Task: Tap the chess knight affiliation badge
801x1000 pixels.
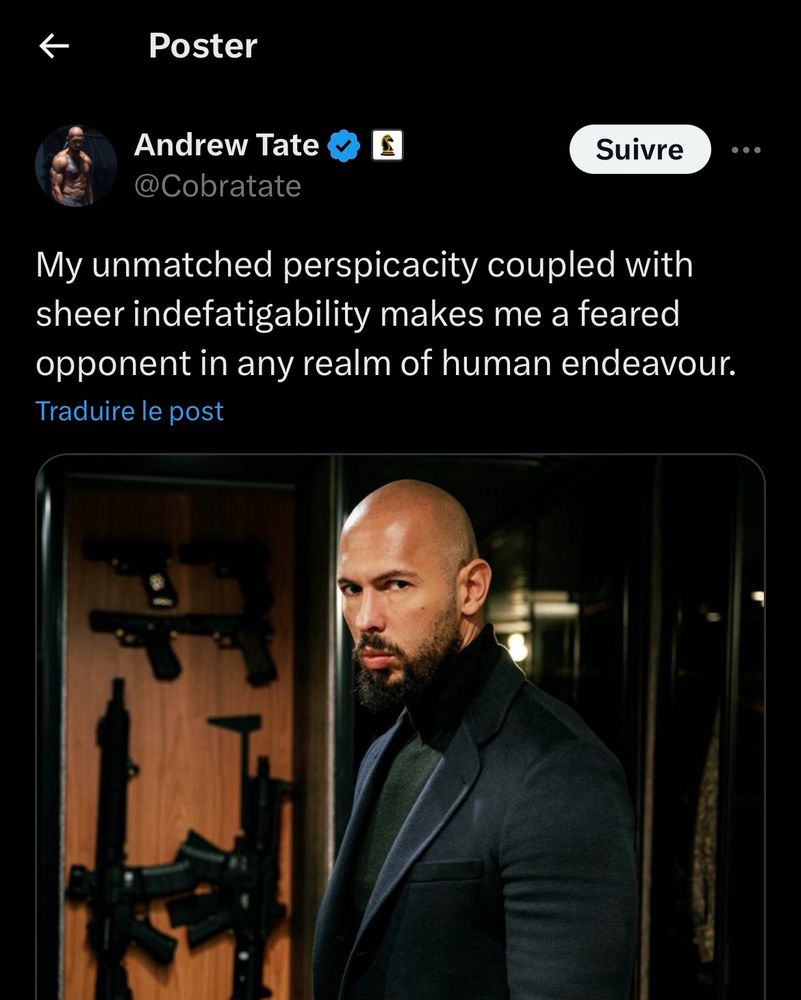Action: click(387, 145)
